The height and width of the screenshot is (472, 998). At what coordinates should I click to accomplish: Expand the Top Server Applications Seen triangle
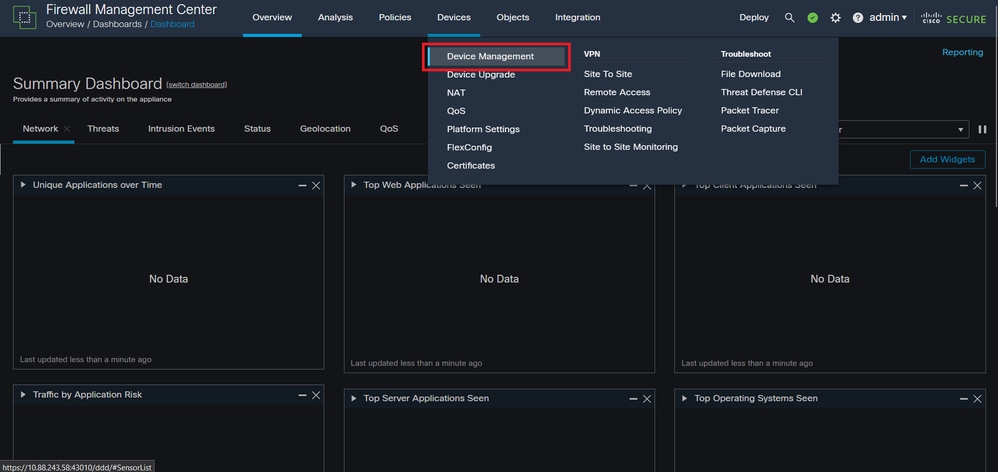[354, 398]
